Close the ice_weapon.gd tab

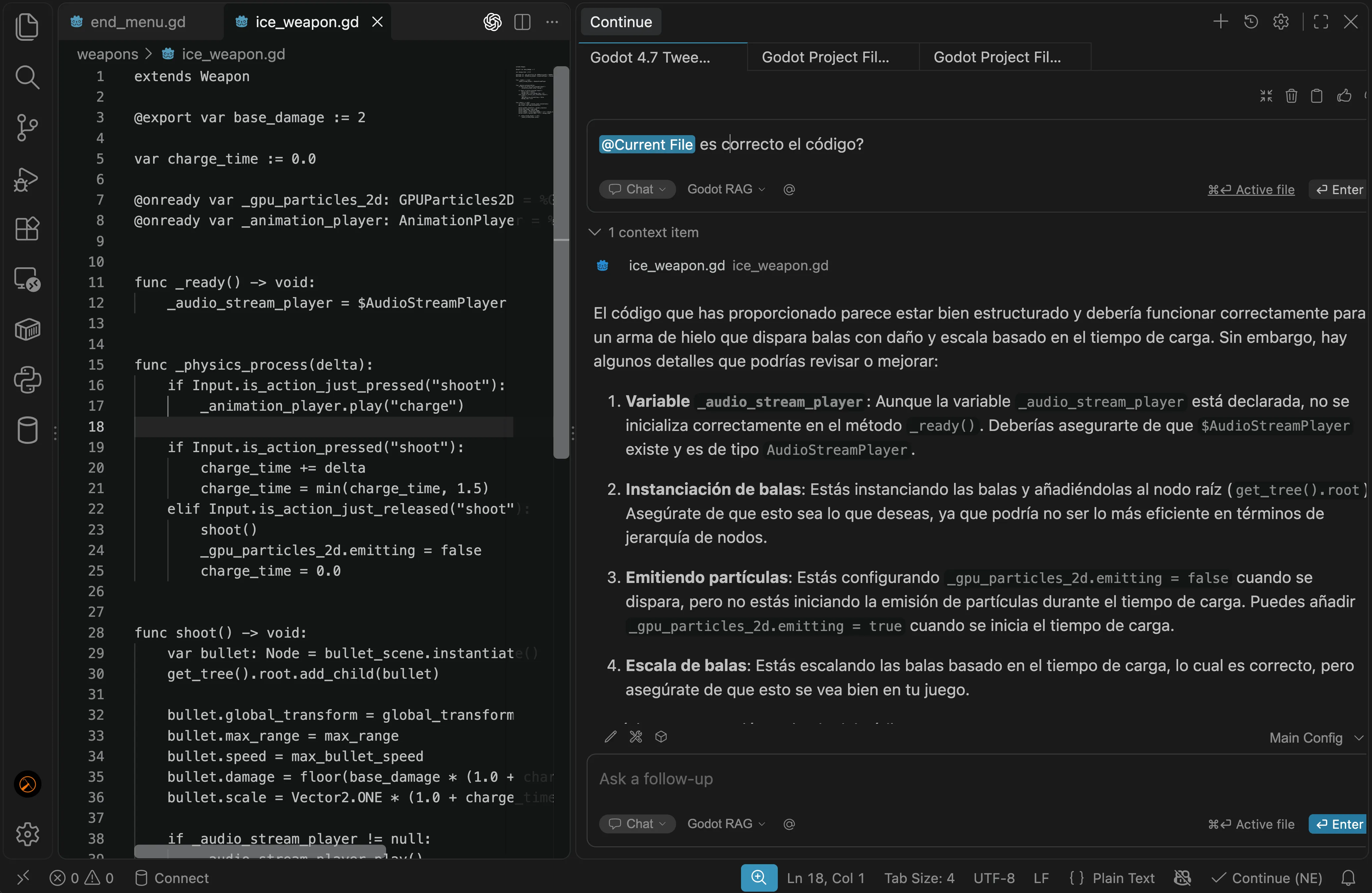[377, 22]
